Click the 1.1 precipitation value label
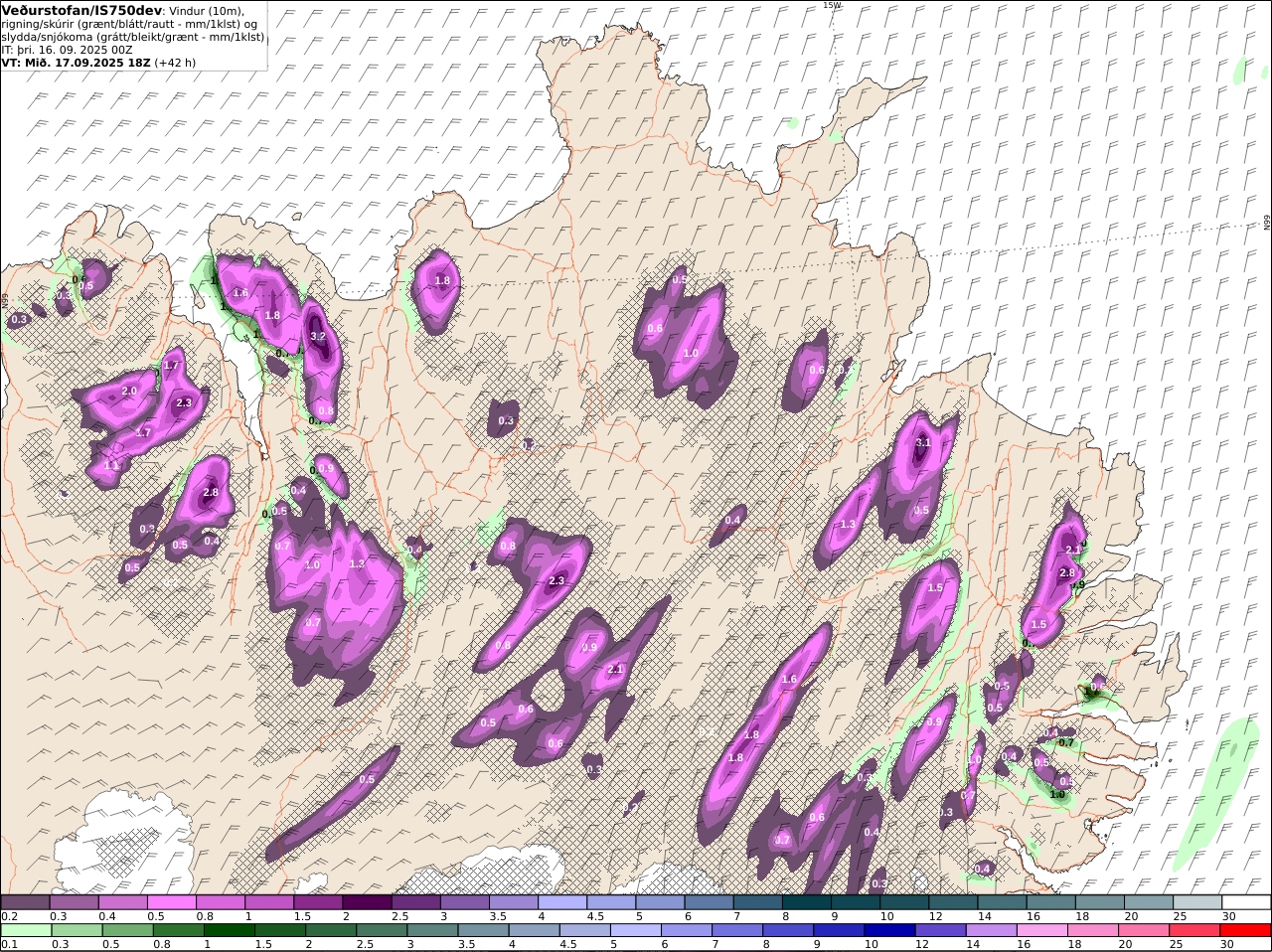Screen dimensions: 1272x952 click(111, 465)
